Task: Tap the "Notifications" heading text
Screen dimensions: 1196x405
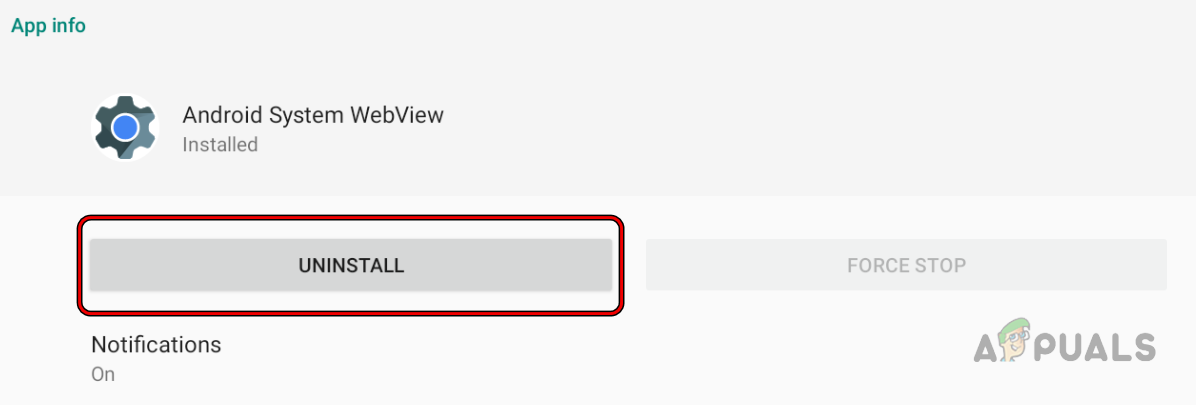Action: tap(156, 345)
